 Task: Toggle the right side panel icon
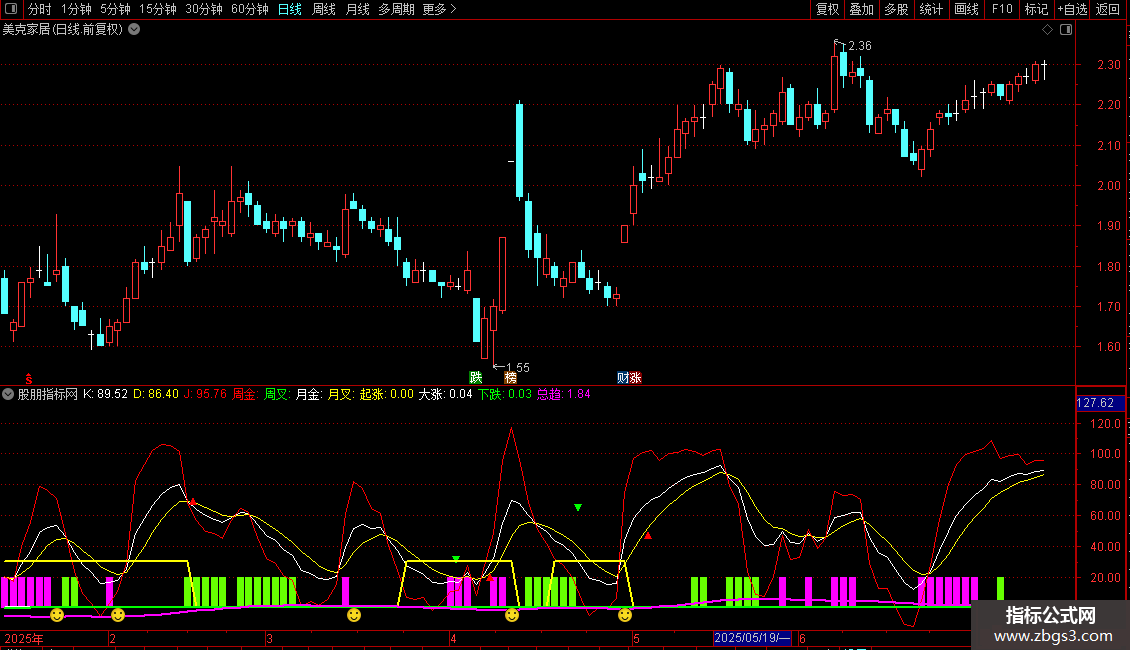[x=1066, y=30]
